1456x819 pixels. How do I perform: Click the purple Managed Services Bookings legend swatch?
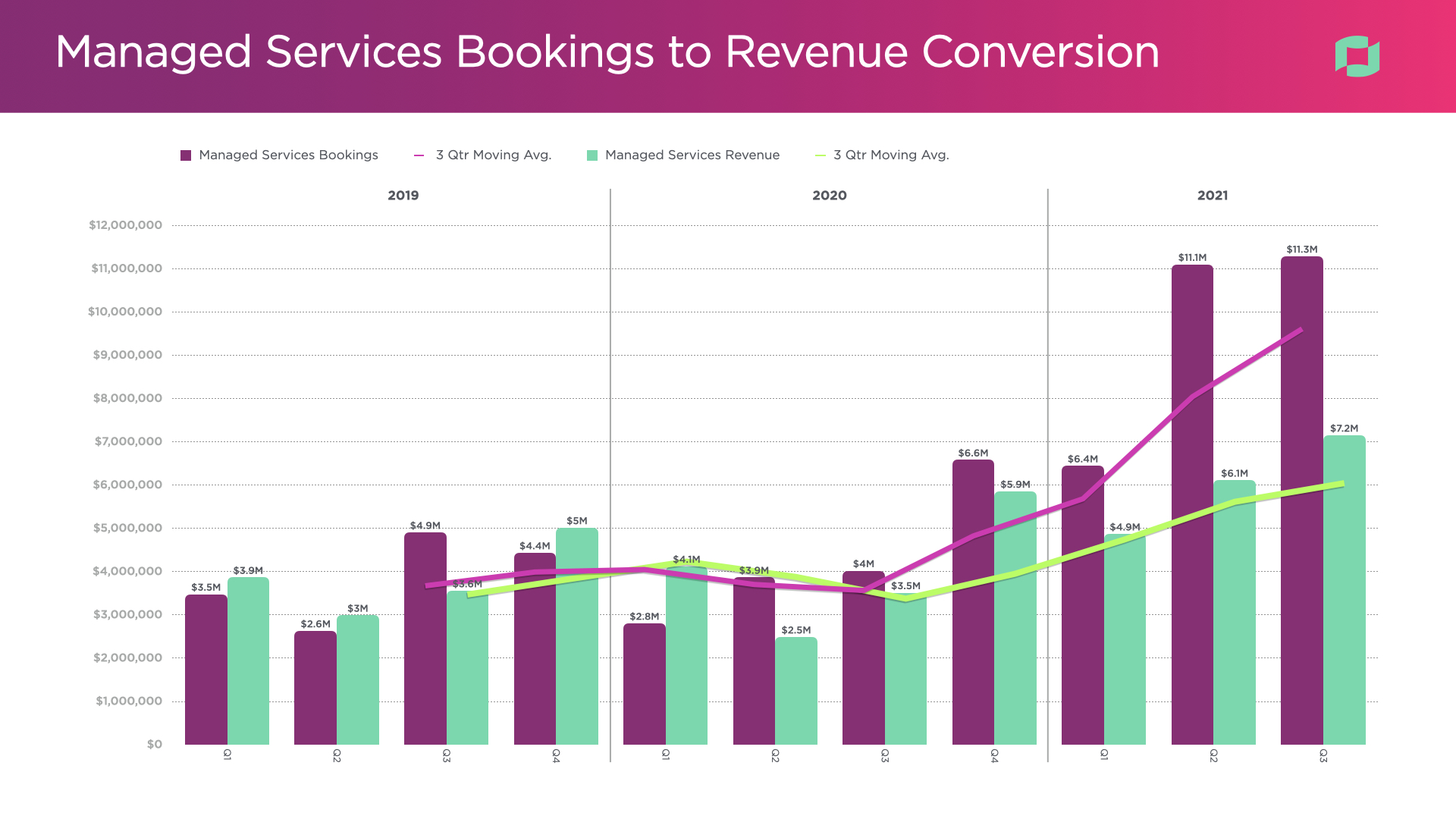click(186, 155)
